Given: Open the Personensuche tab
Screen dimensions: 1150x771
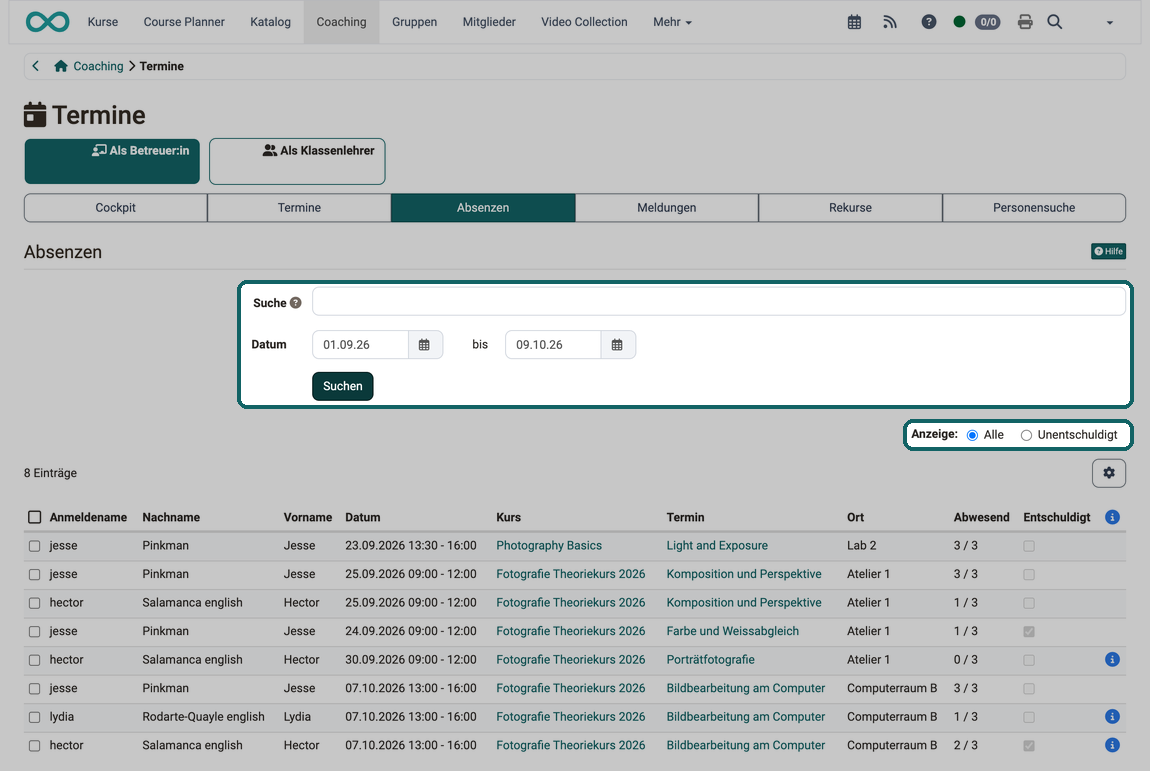Looking at the screenshot, I should coord(1034,208).
